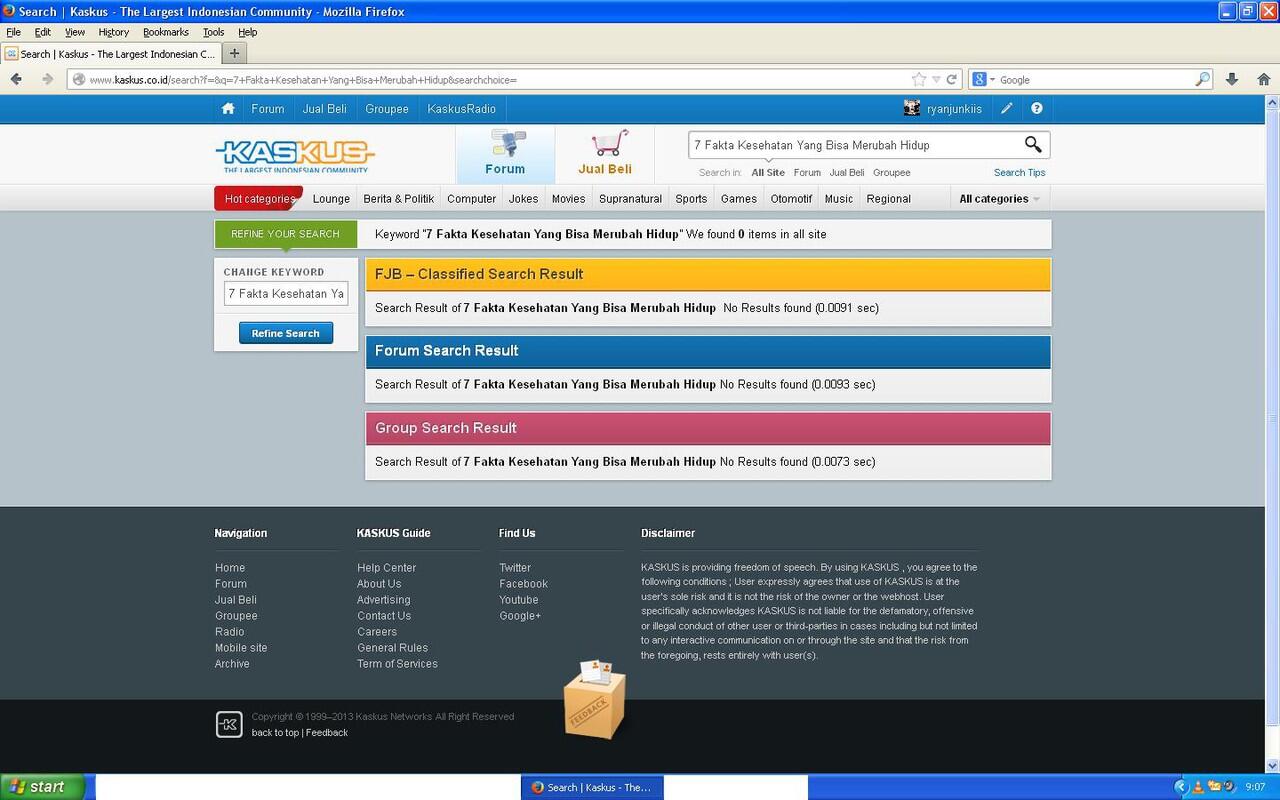
Task: Reload the page with refresh icon
Action: click(x=952, y=79)
